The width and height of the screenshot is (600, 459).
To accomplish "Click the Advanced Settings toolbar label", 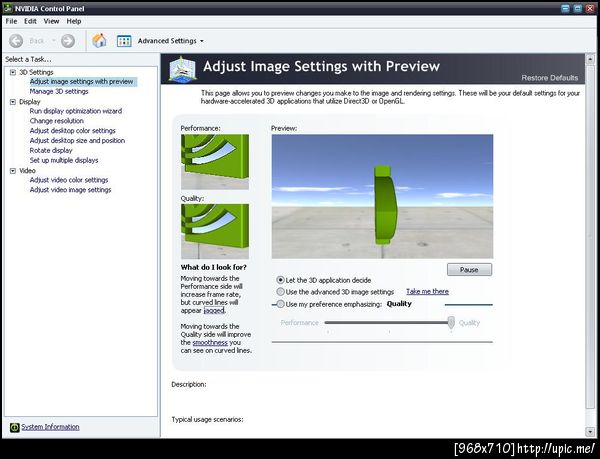I will tap(167, 41).
